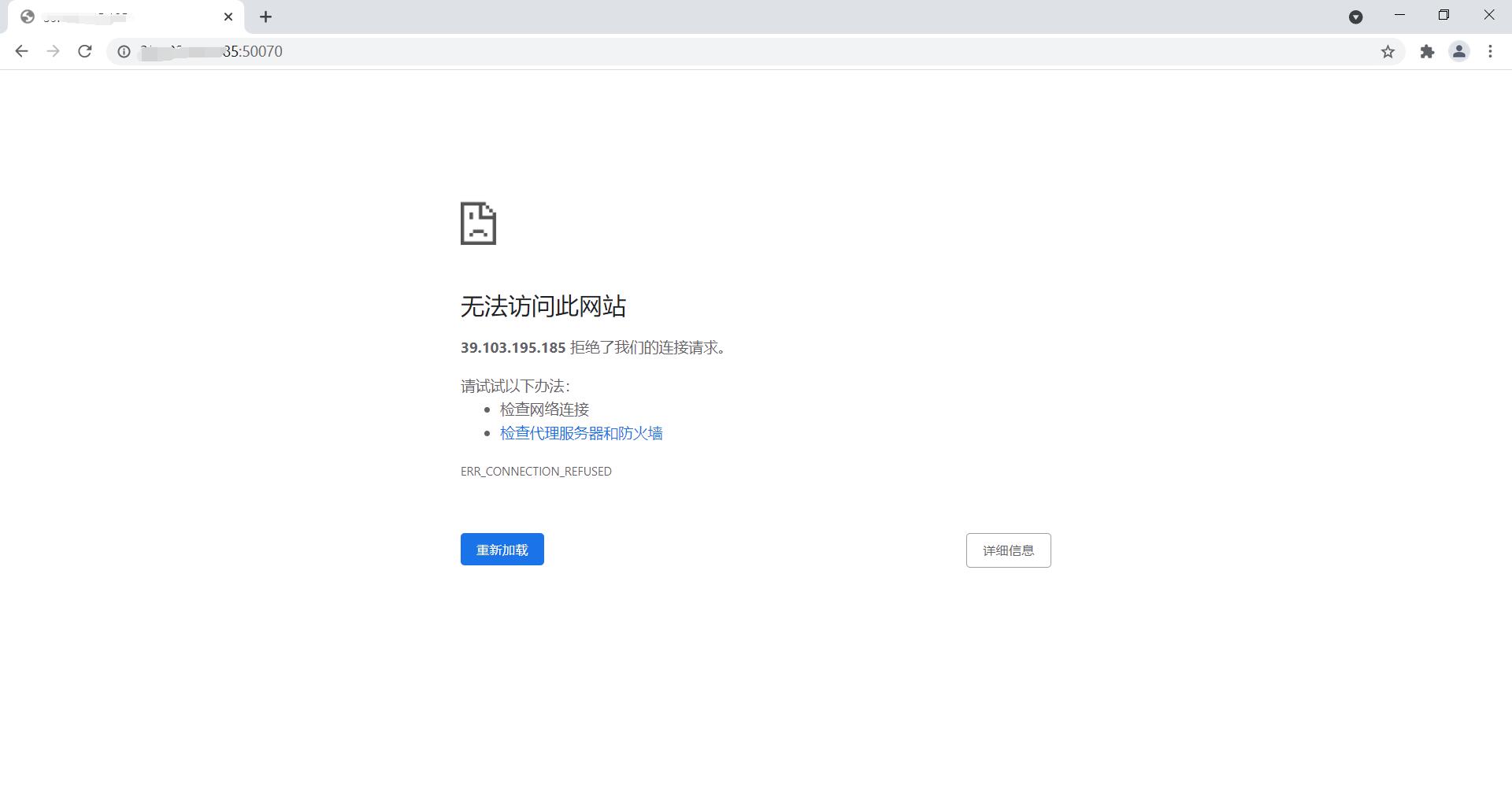Expand 详细信息 for more error details
Viewport: 1512px width, 811px height.
pyautogui.click(x=1008, y=550)
